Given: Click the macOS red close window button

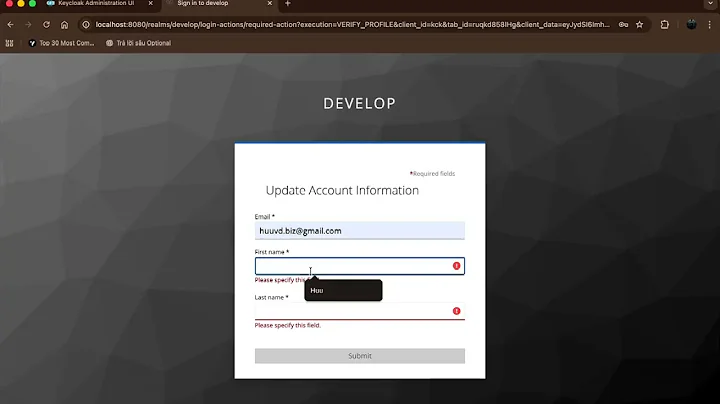Looking at the screenshot, I should tap(9, 3).
